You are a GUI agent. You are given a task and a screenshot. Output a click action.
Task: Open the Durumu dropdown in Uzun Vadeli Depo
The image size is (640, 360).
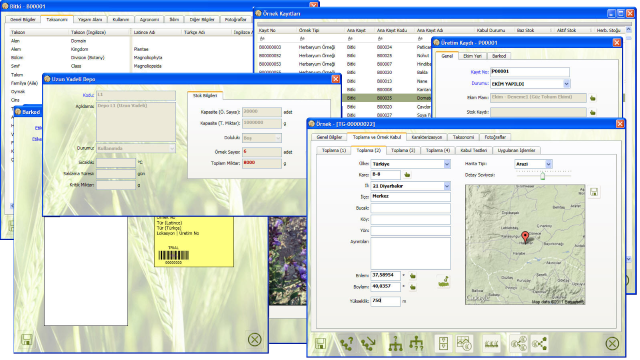coord(172,148)
